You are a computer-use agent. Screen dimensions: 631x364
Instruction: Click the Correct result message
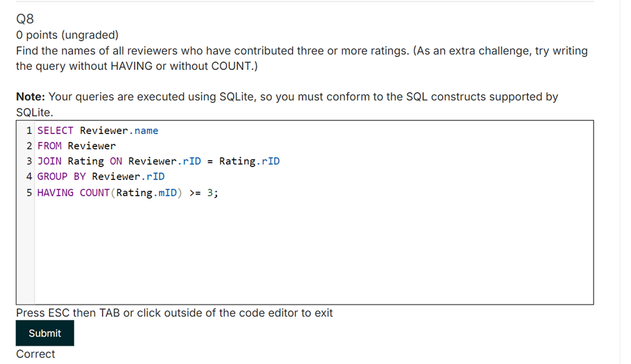point(35,354)
